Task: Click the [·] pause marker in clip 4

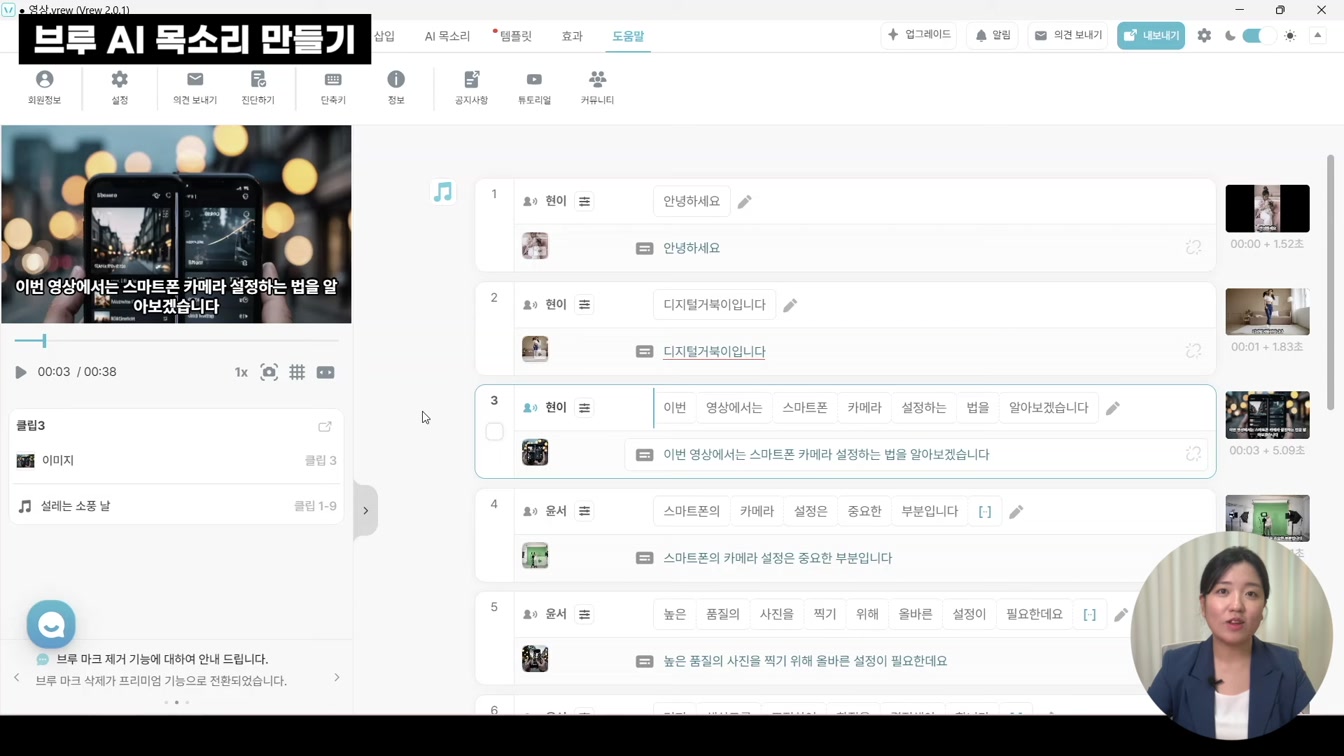Action: coord(985,512)
